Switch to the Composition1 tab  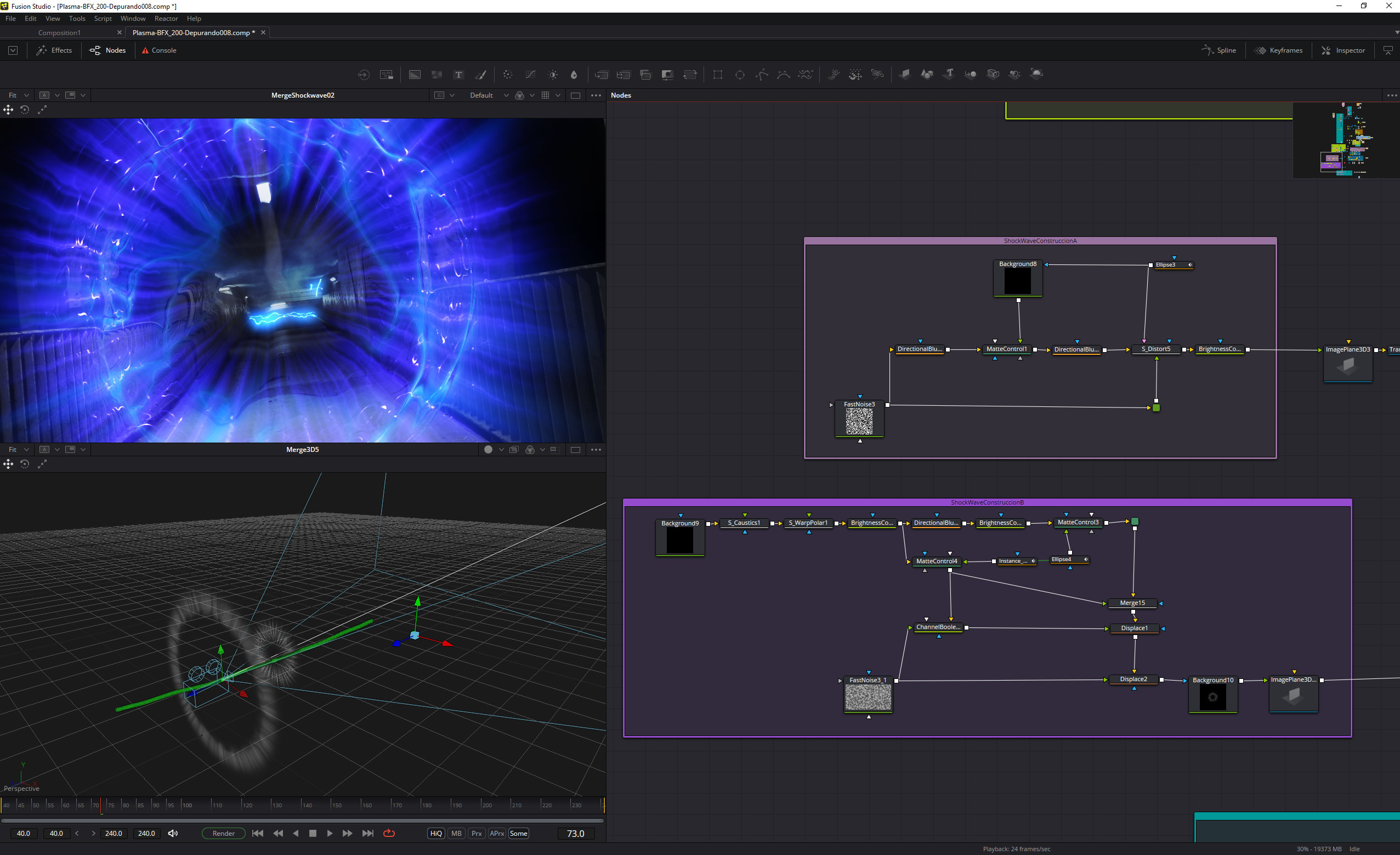[60, 32]
